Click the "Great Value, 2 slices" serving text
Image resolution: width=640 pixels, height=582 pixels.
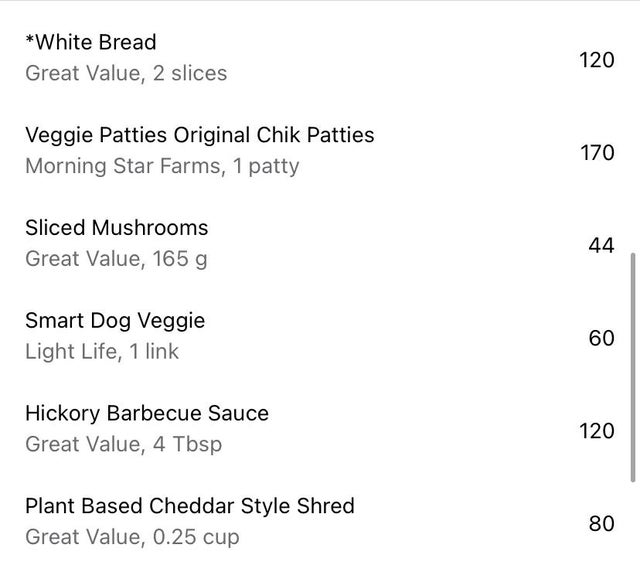(125, 73)
